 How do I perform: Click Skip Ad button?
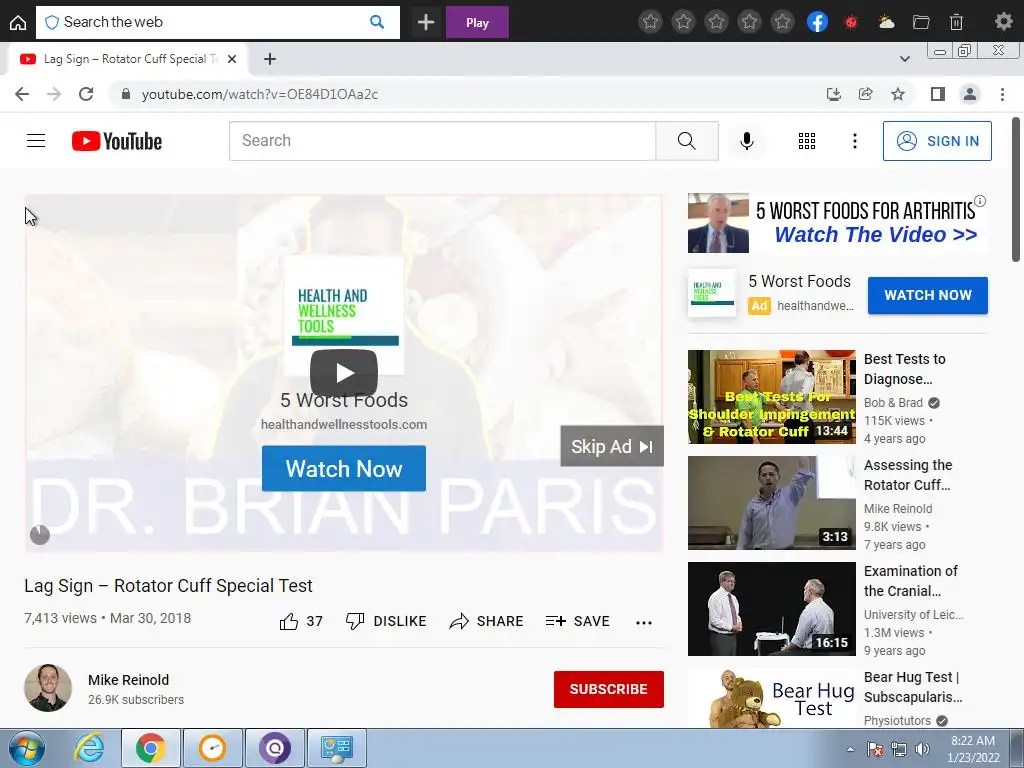pos(612,446)
